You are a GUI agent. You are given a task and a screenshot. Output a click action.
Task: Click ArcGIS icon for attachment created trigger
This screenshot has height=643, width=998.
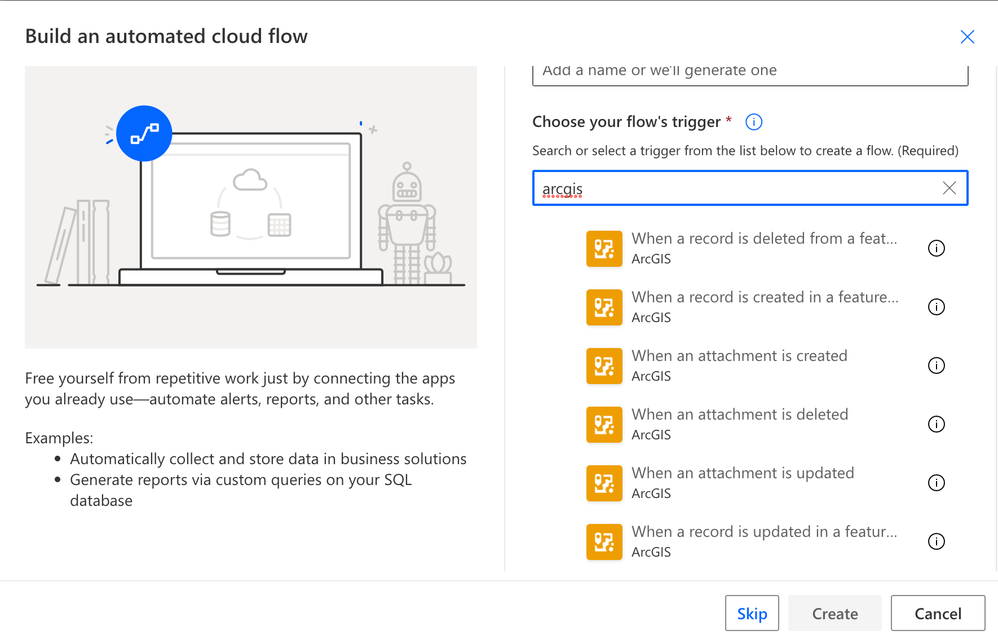604,366
